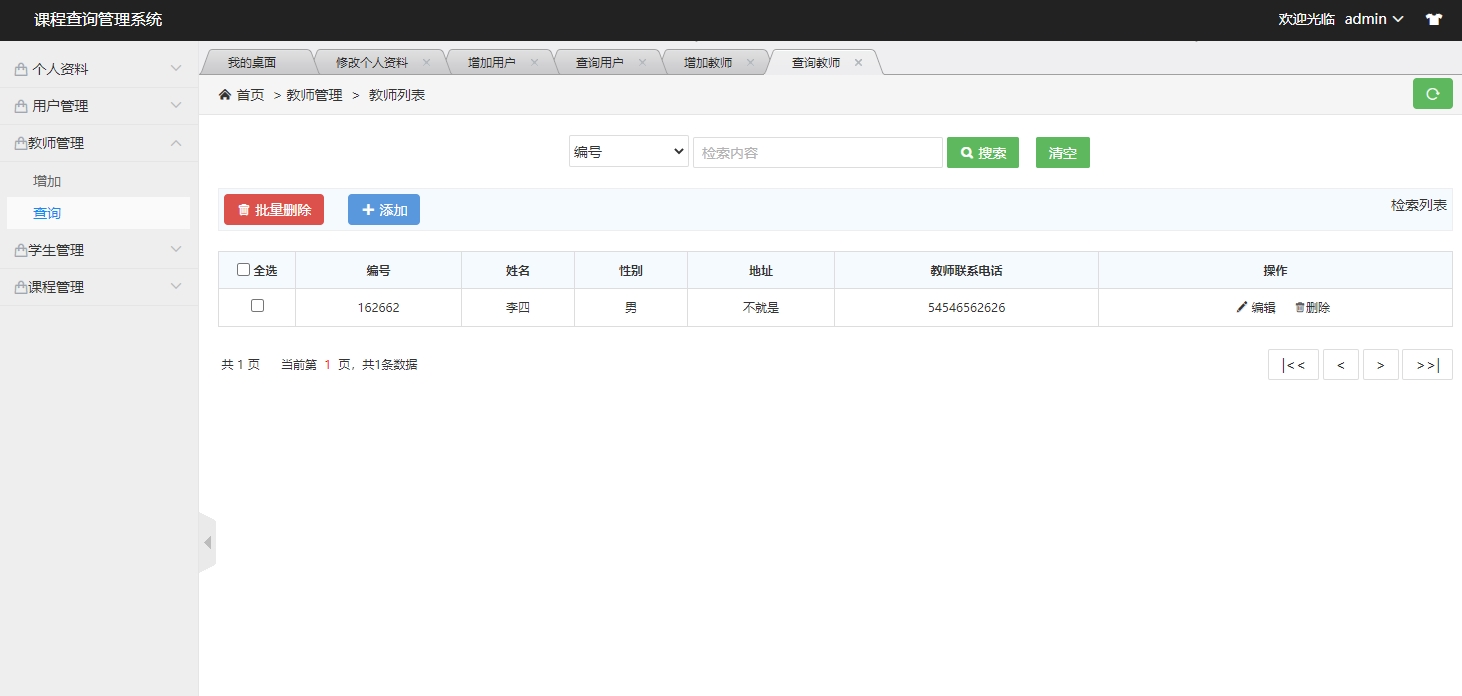Click inside the 检索内容 input field
The width and height of the screenshot is (1462, 696).
[817, 151]
